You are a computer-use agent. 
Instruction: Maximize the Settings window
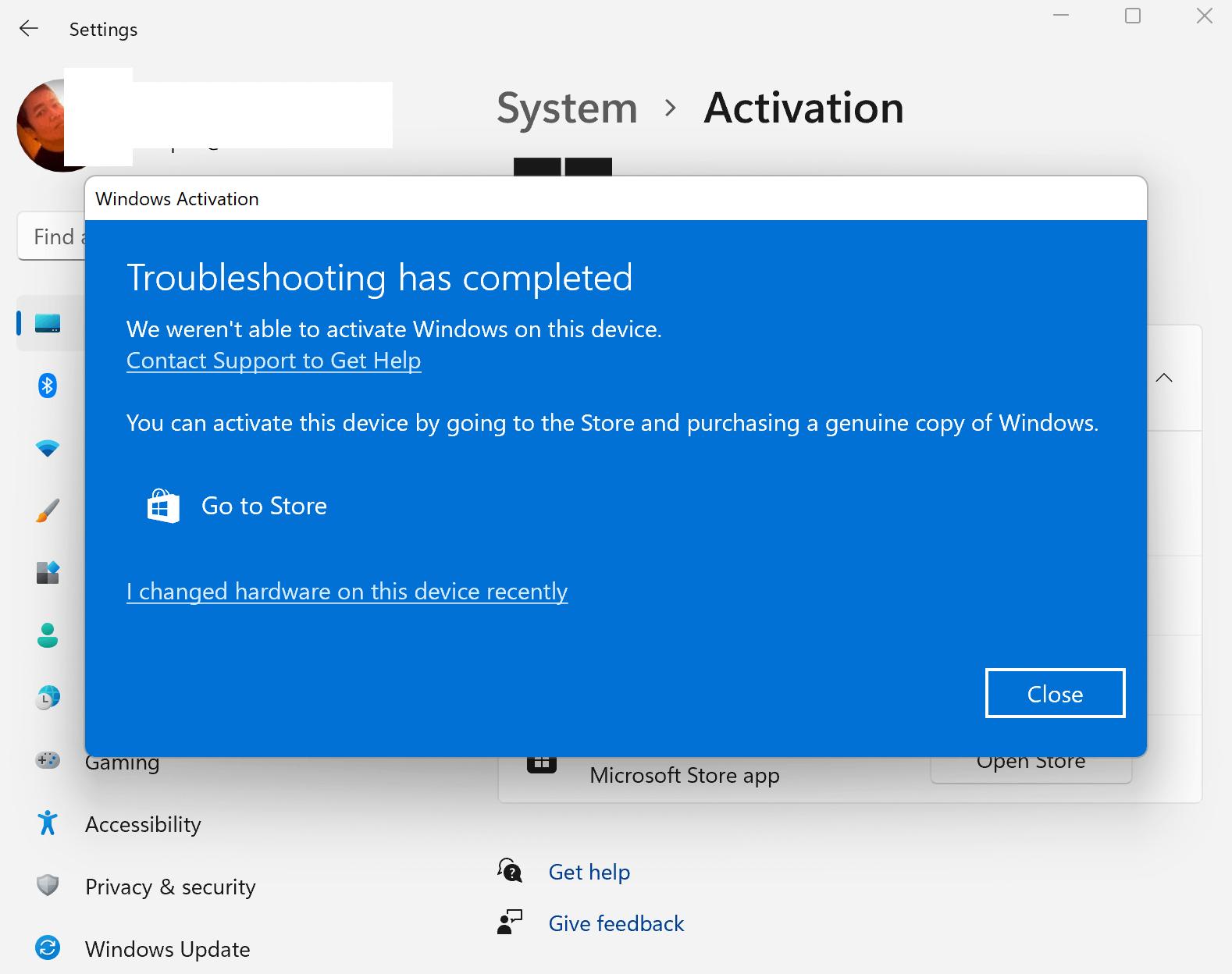tap(1133, 16)
